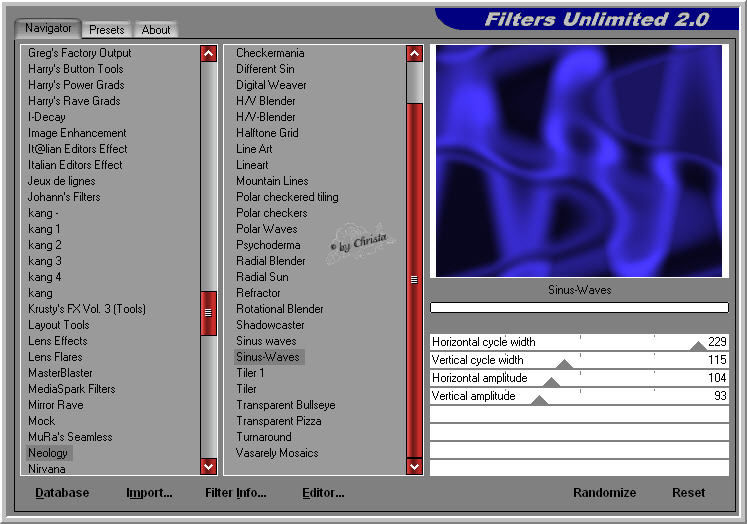Click the Database button

point(62,493)
